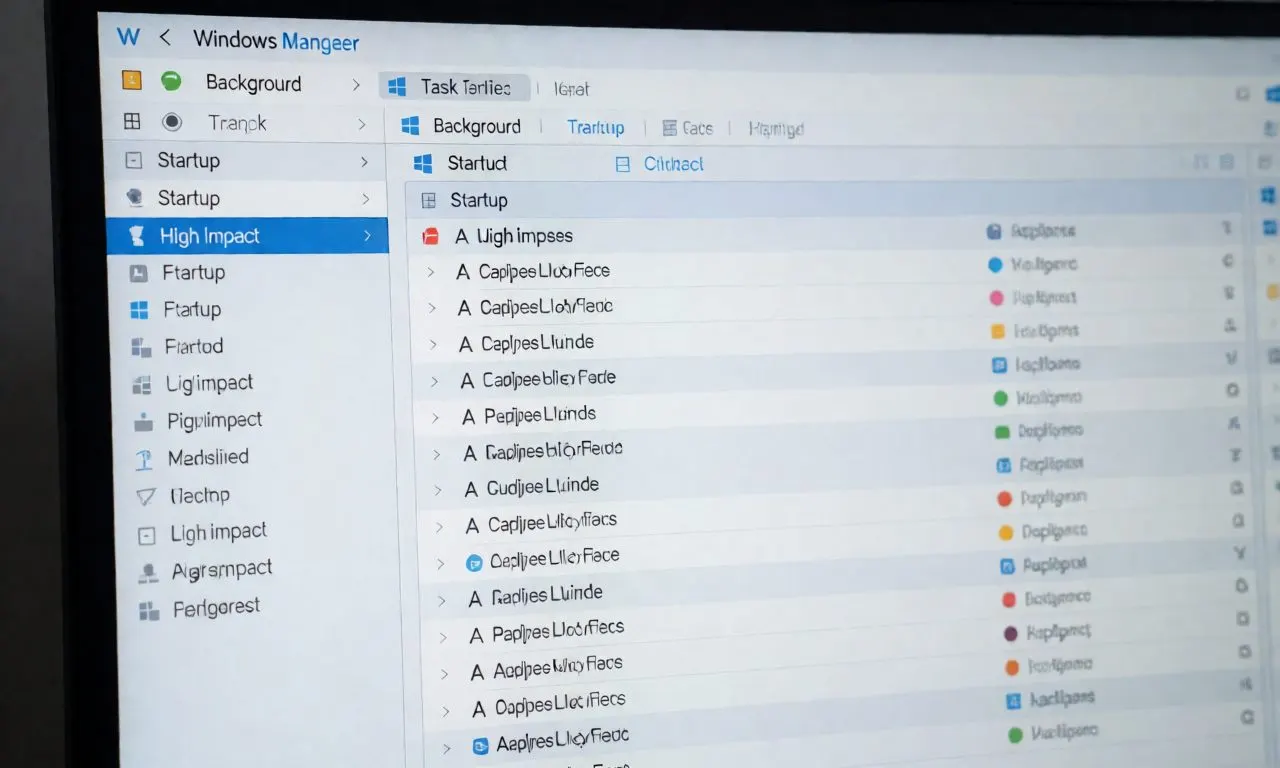Click square icon beside Ligh impact

[x=147, y=535]
